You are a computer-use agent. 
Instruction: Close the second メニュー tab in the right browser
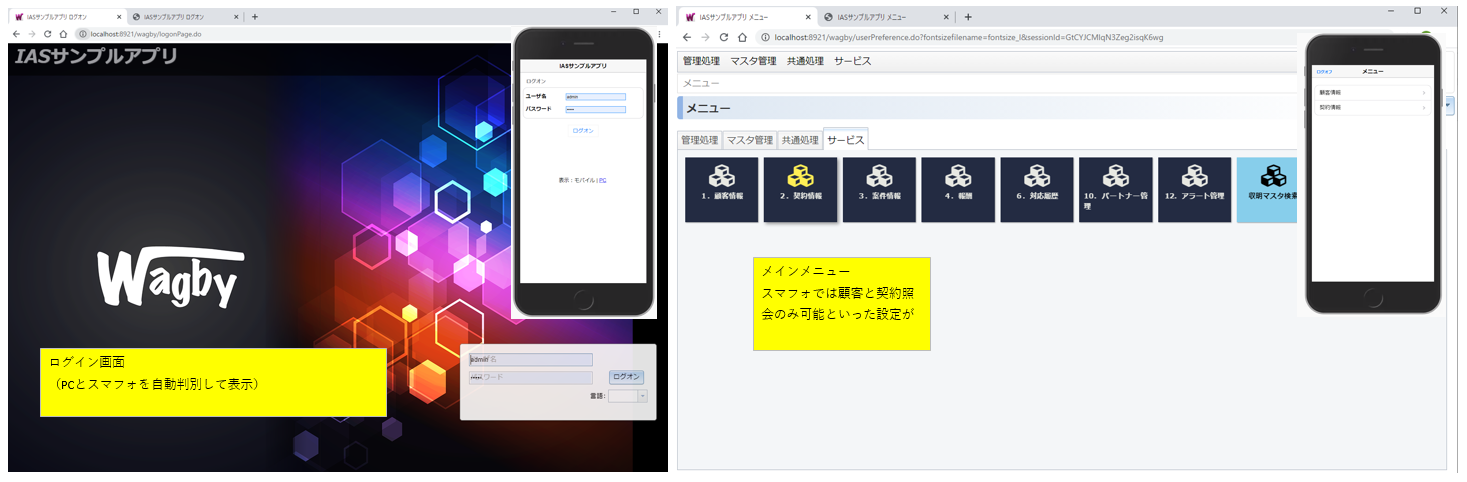click(948, 17)
